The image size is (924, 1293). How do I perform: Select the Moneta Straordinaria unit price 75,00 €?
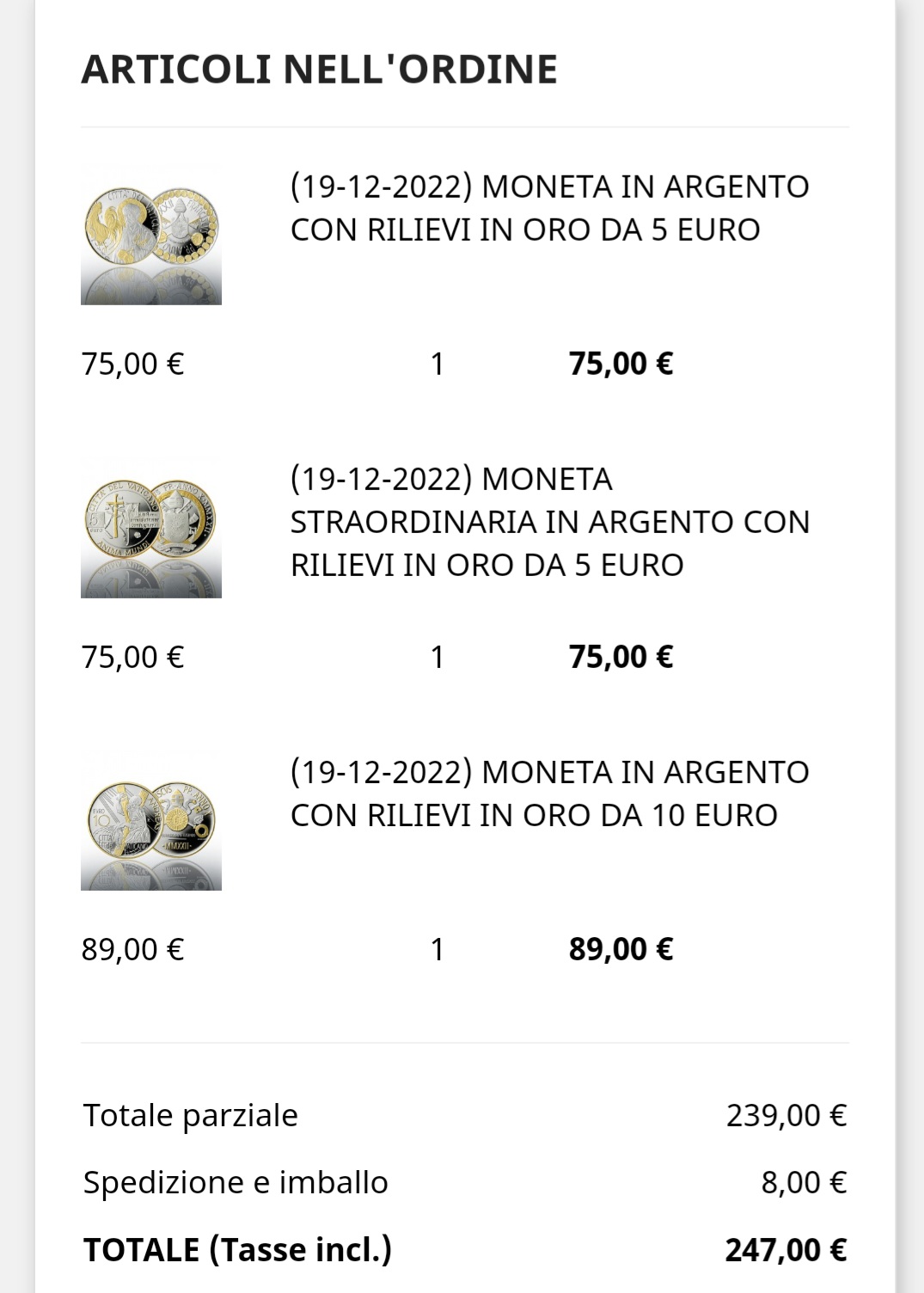[x=133, y=657]
